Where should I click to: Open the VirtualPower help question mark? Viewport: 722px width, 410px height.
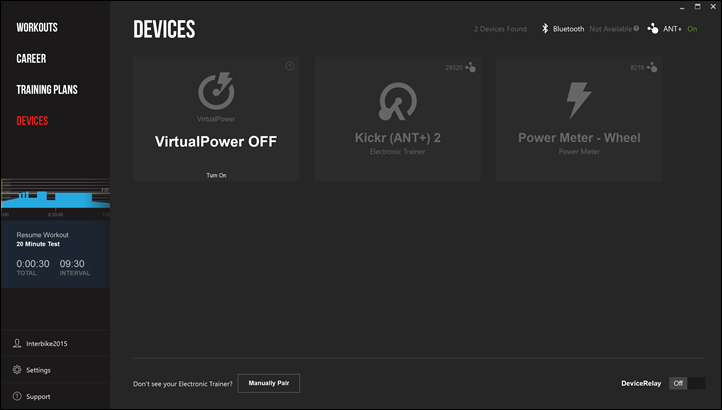pos(290,66)
